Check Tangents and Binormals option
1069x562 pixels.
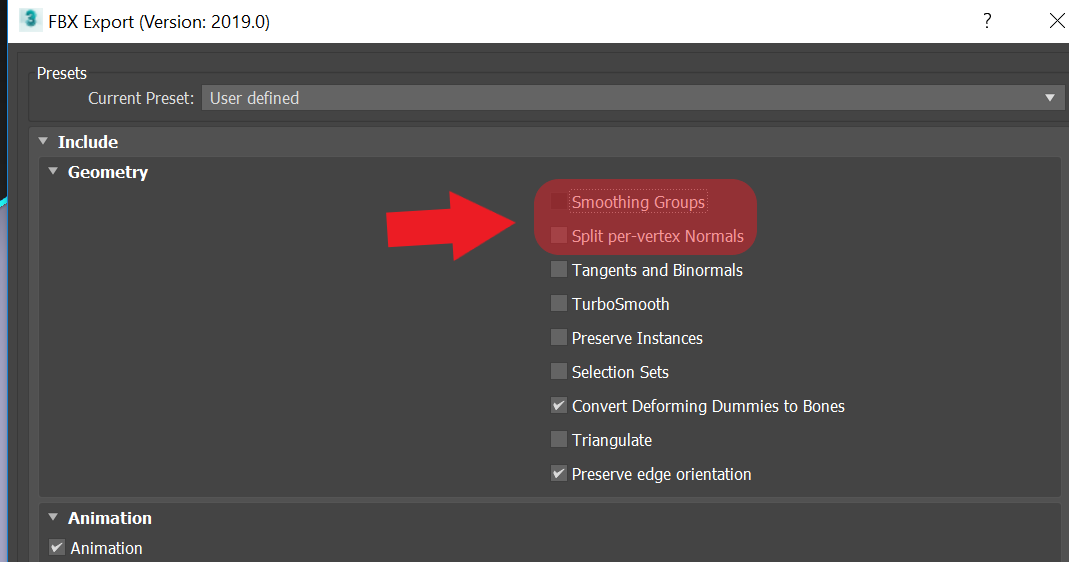[x=559, y=270]
